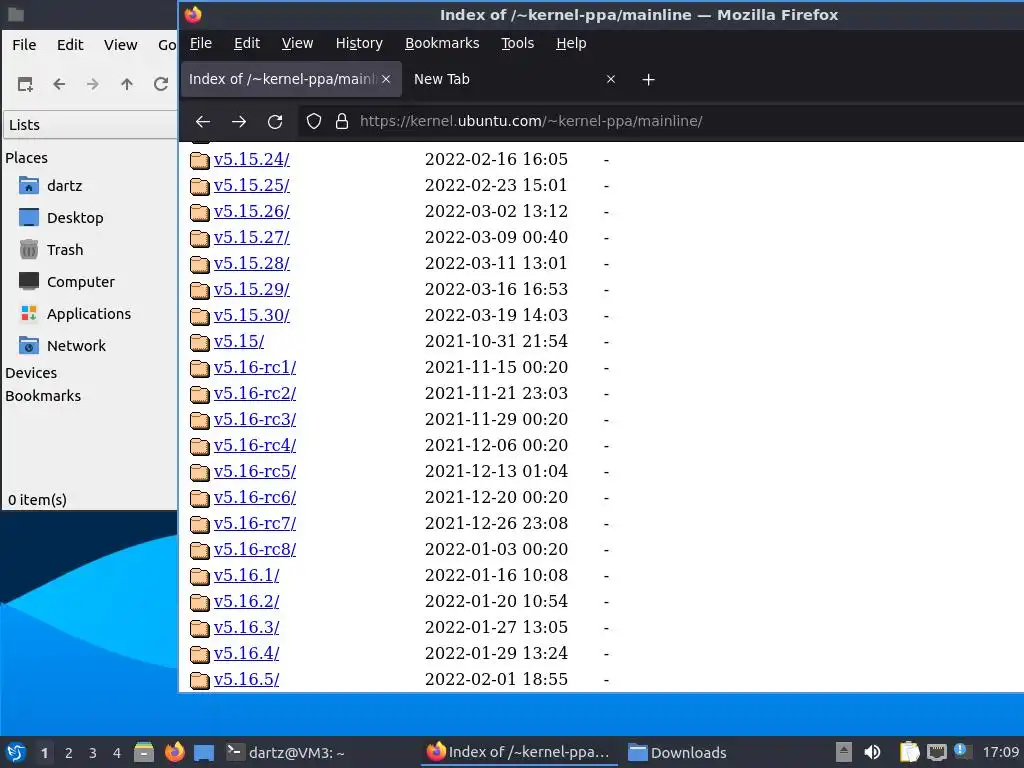
Task: Open clipboard manager tray icon
Action: [909, 752]
